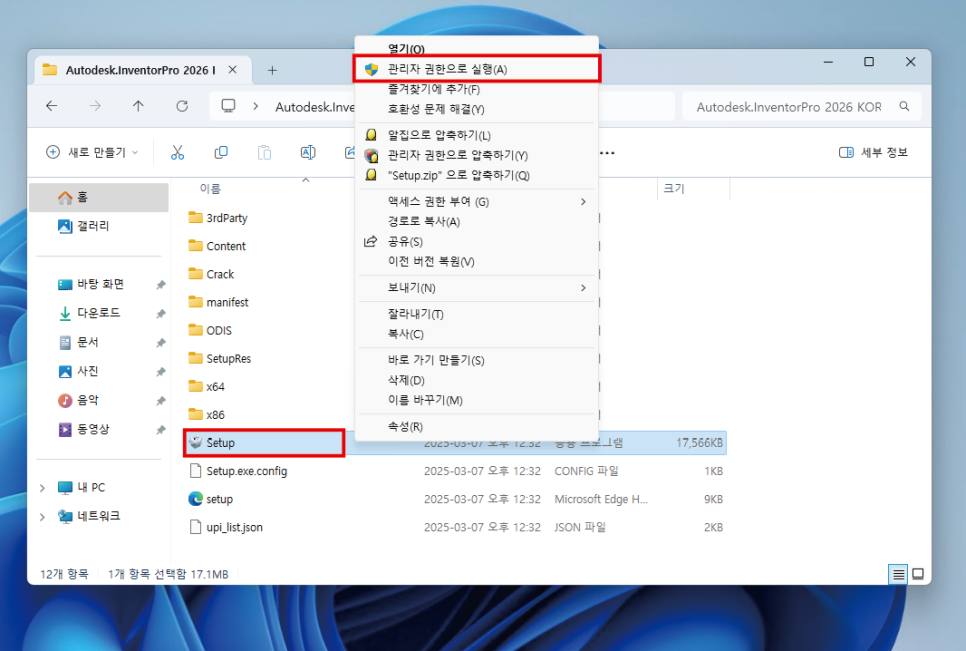
Task: Switch to large thumbnails view icon
Action: coord(918,574)
